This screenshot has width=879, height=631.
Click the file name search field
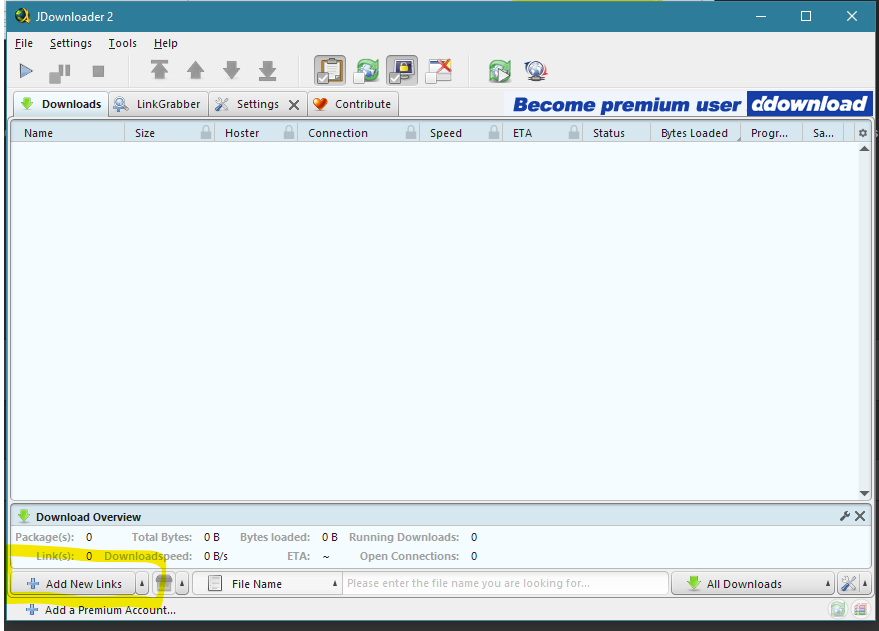505,583
